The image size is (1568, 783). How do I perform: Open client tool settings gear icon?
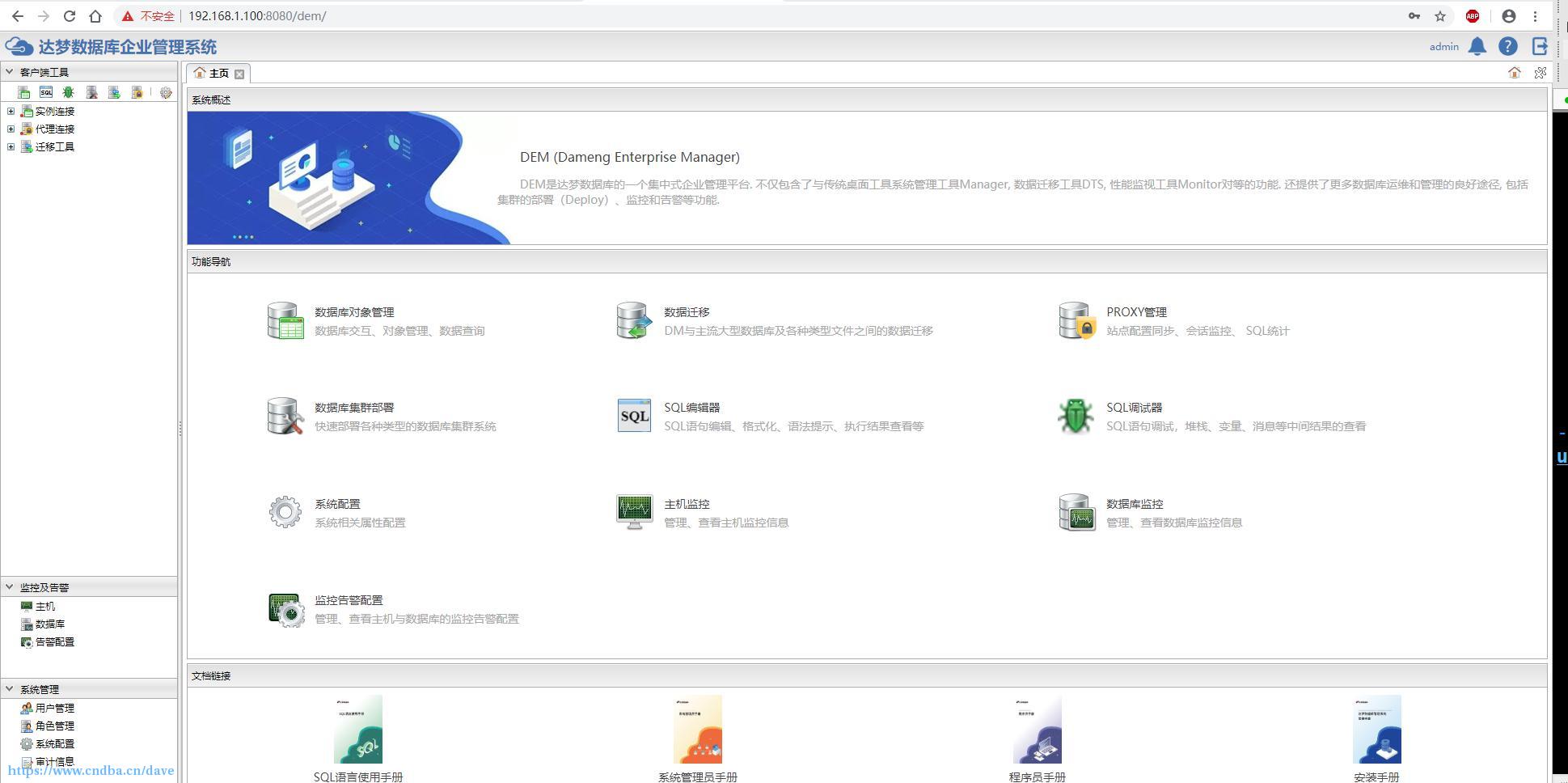click(166, 93)
